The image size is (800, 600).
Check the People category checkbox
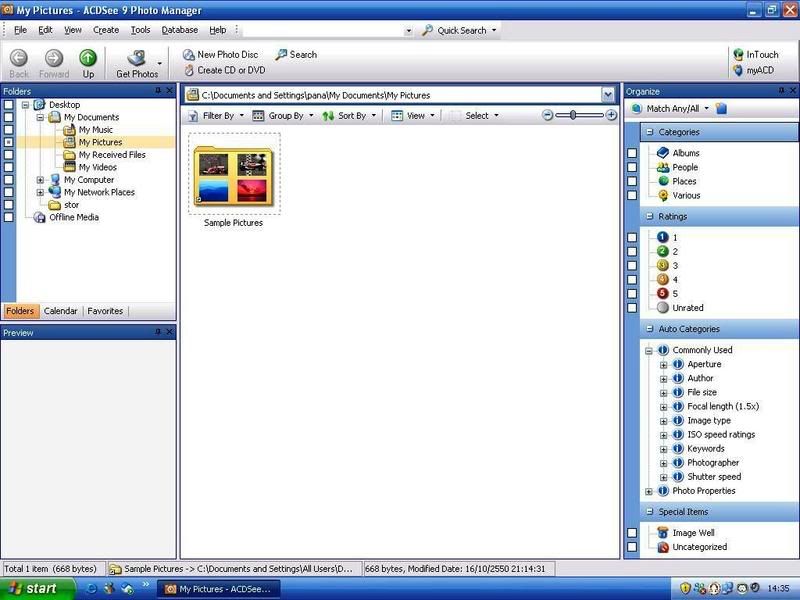tap(632, 167)
